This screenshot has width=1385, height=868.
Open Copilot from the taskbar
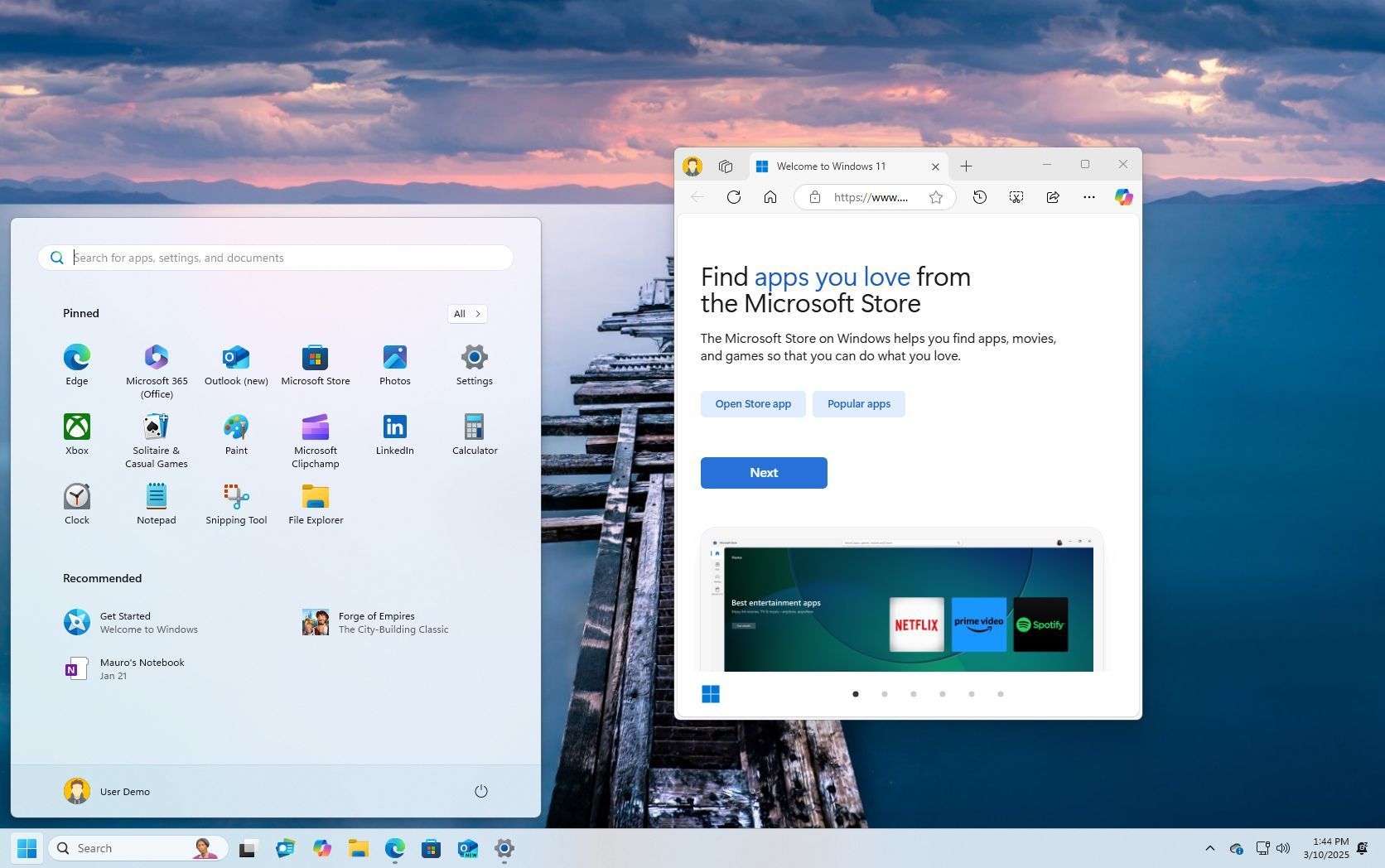click(x=322, y=848)
